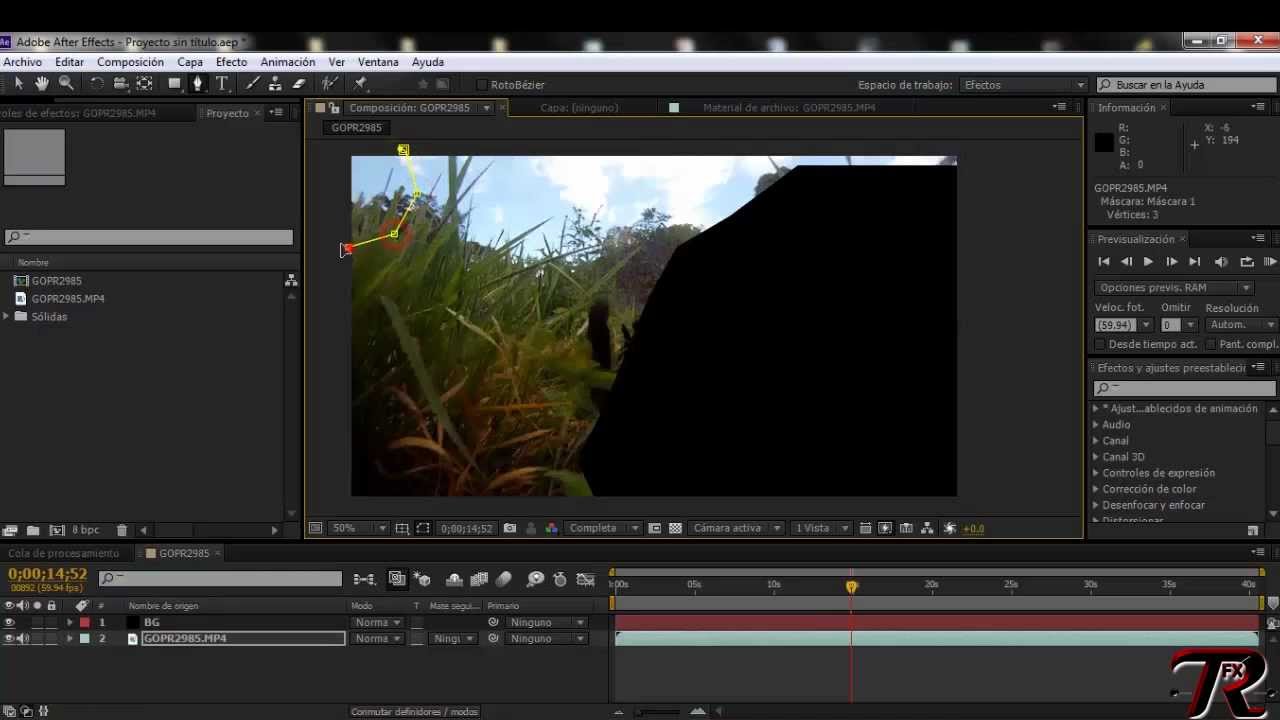Select the Brush tool
The image size is (1280, 720).
coord(252,84)
